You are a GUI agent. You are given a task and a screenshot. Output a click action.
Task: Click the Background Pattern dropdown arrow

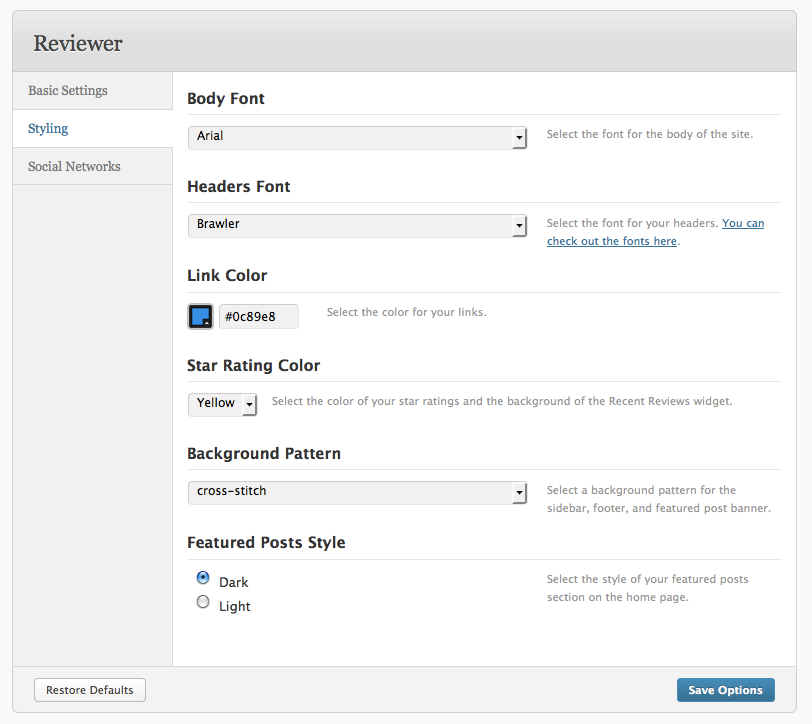tap(519, 493)
